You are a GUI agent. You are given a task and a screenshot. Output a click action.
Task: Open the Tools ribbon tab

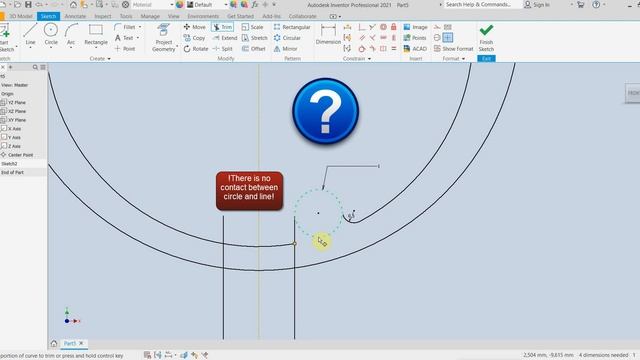click(x=126, y=16)
